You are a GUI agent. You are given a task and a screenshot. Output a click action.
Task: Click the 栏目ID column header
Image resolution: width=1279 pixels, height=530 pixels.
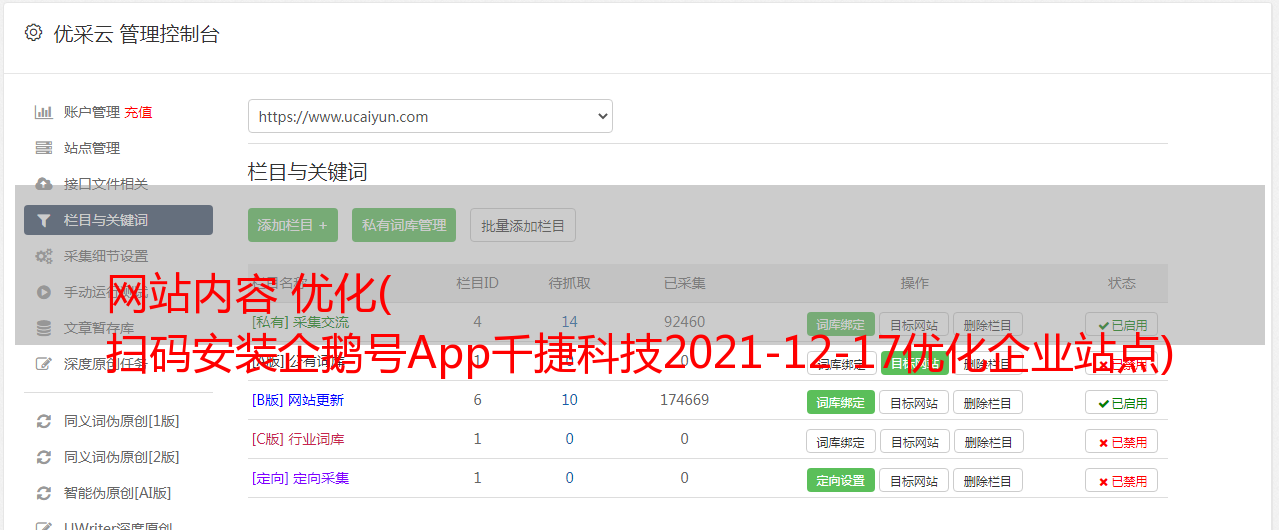(478, 283)
